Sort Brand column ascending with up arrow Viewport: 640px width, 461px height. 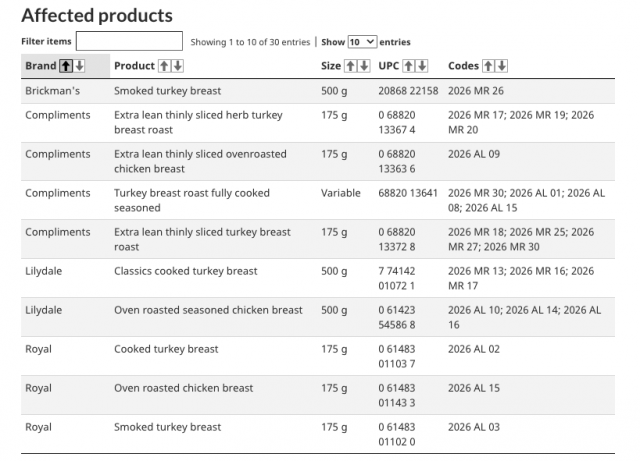(x=67, y=66)
